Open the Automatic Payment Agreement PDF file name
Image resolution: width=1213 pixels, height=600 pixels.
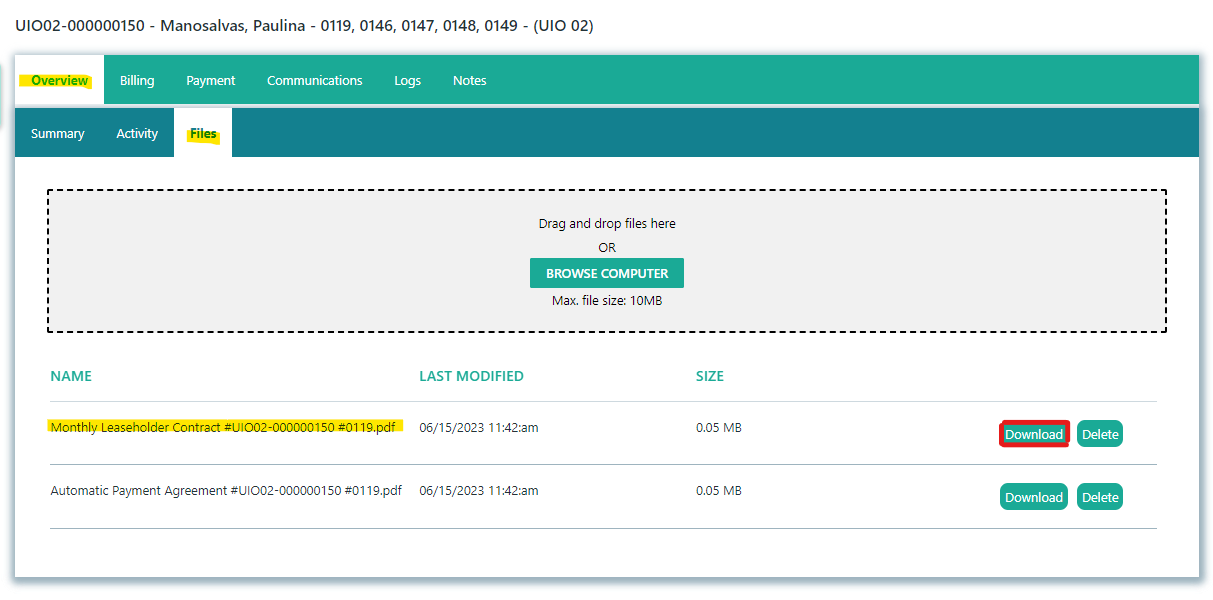(226, 491)
